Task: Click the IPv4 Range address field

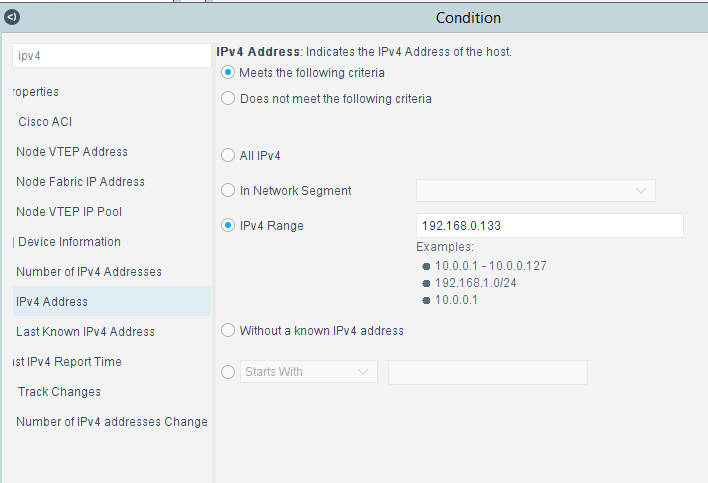Action: coord(550,226)
